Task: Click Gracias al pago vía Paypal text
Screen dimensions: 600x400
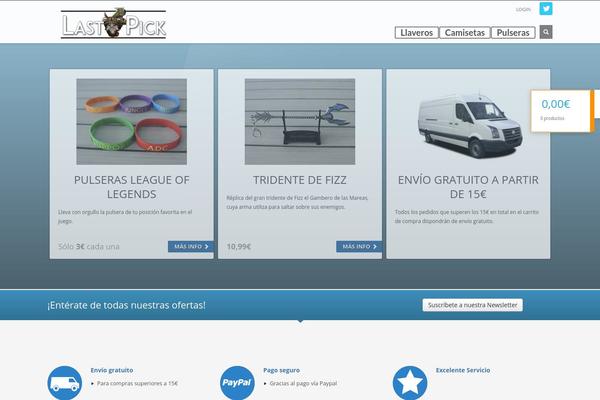Action: pos(303,383)
